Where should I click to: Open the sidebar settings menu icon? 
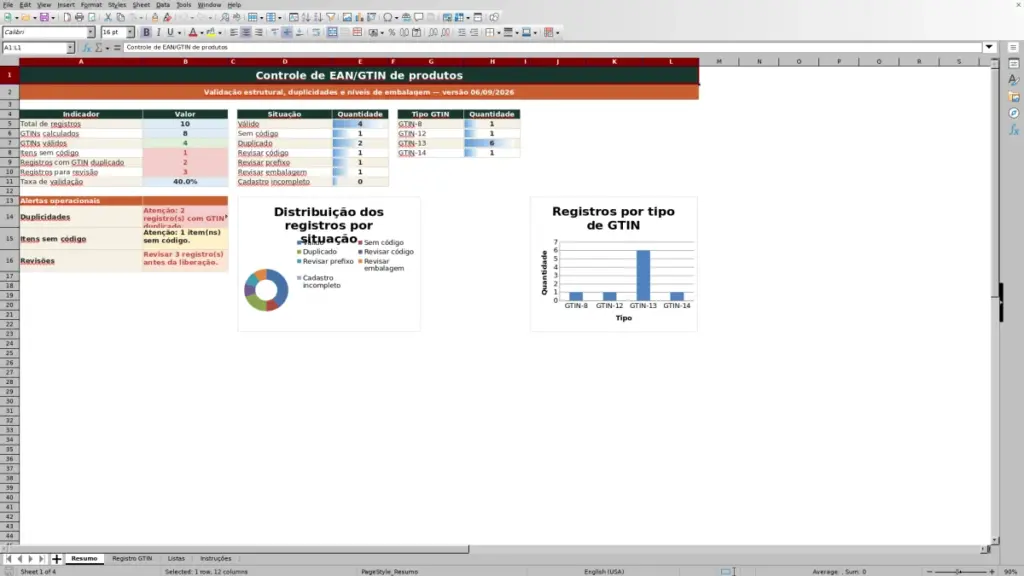[1013, 48]
